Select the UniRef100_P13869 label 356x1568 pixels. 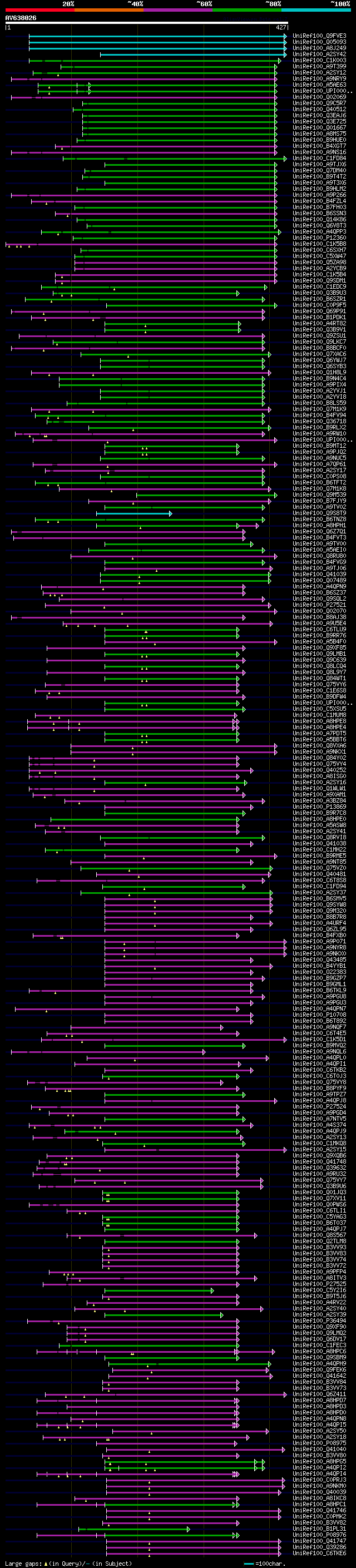[319, 807]
